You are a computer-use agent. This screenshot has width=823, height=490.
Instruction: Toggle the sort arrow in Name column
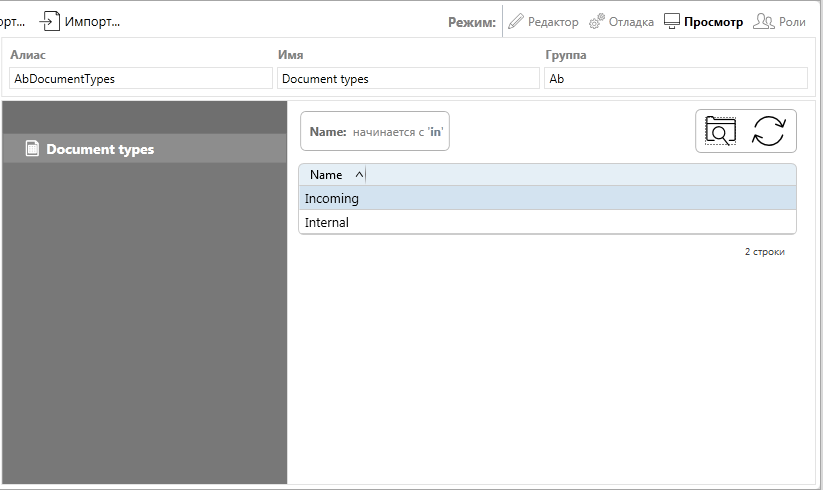[x=360, y=175]
